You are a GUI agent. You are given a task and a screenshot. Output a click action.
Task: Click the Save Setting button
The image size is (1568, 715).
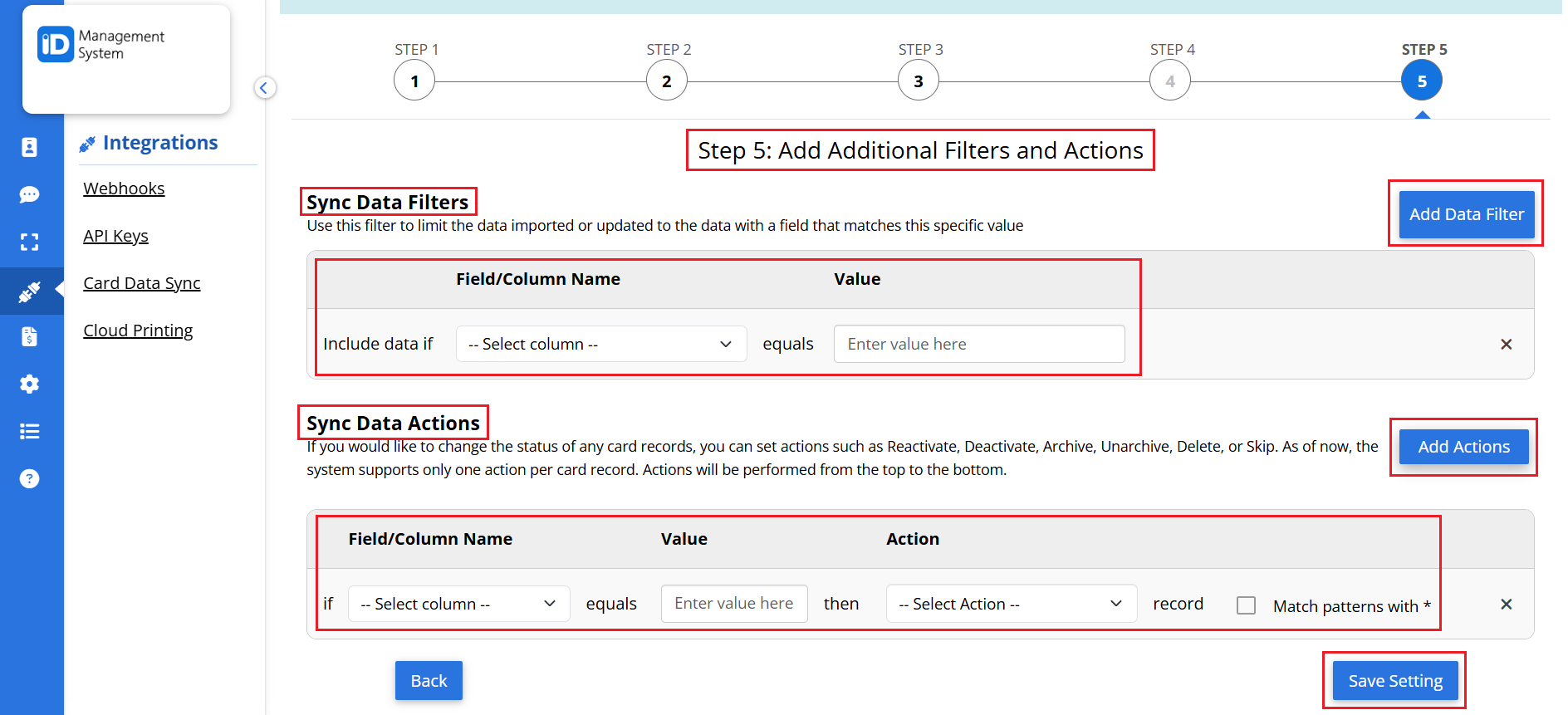pos(1395,681)
